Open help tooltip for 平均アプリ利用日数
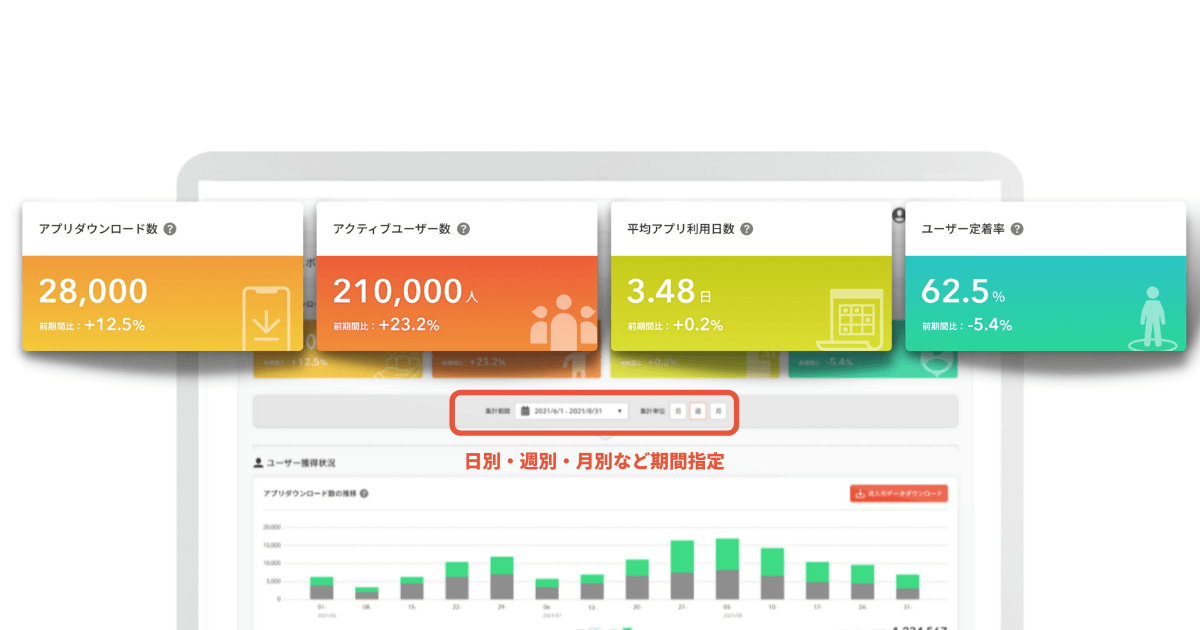The image size is (1200, 630). click(746, 229)
